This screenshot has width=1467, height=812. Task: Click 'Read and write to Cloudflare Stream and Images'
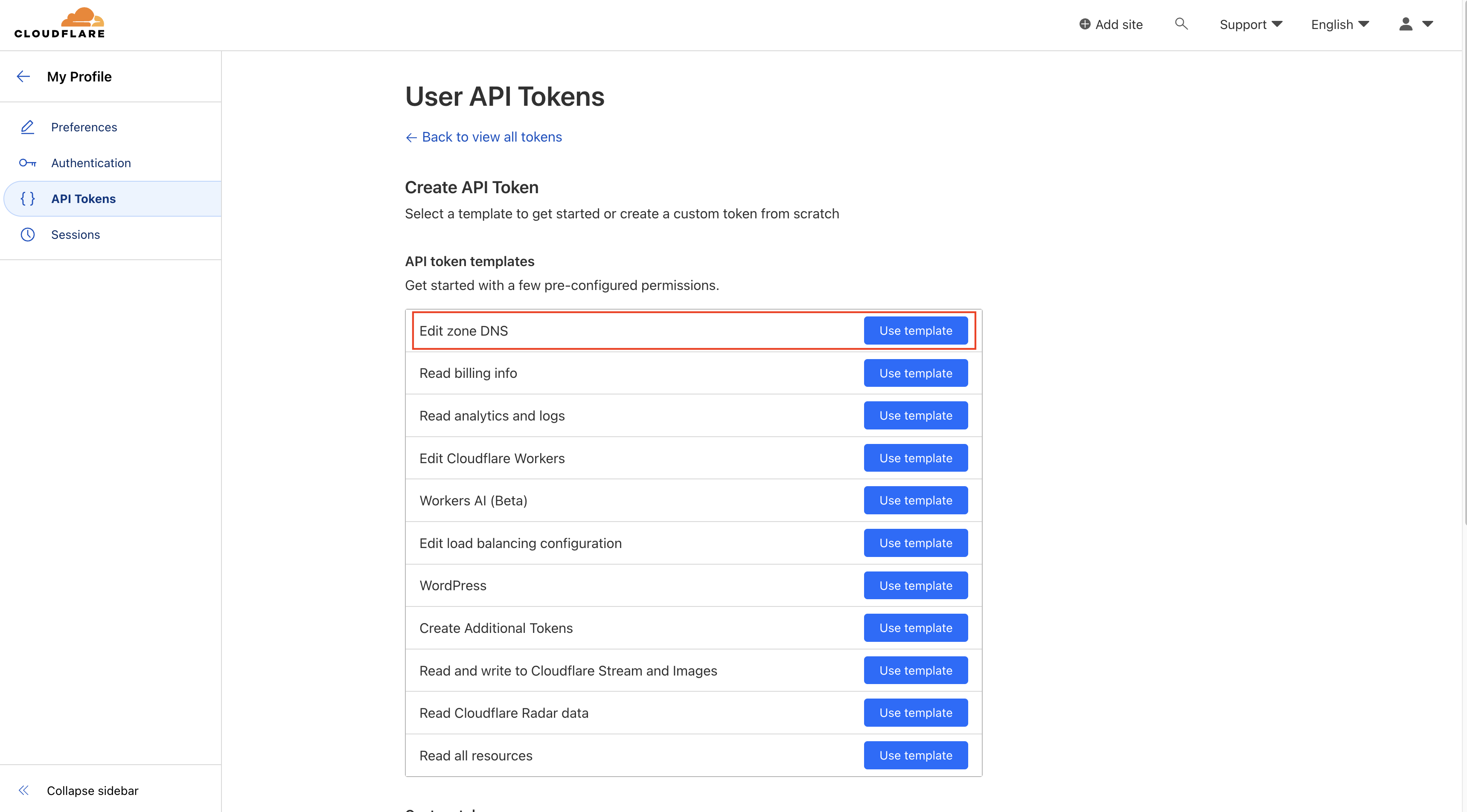click(568, 670)
